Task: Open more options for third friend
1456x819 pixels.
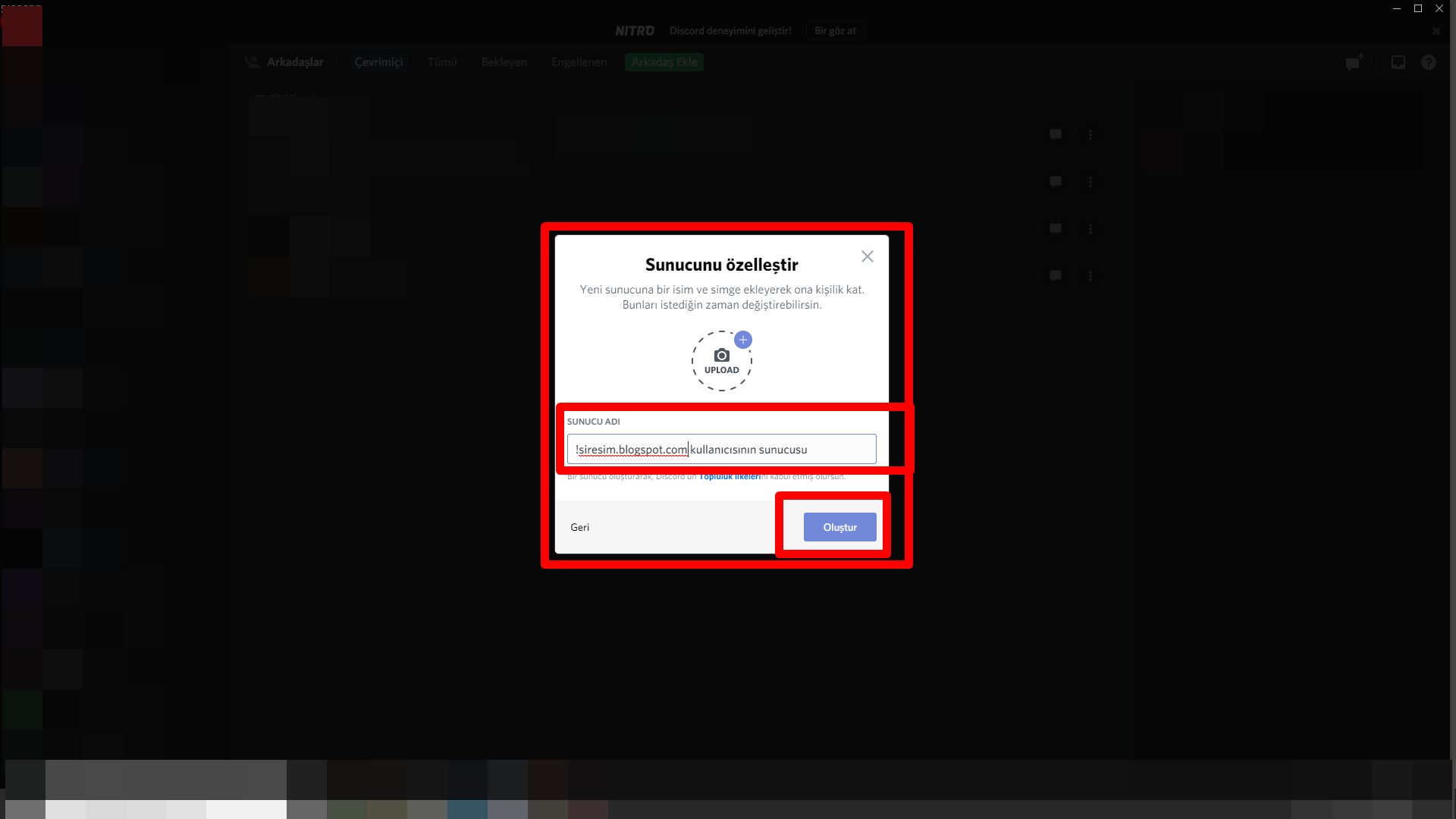Action: pos(1090,229)
